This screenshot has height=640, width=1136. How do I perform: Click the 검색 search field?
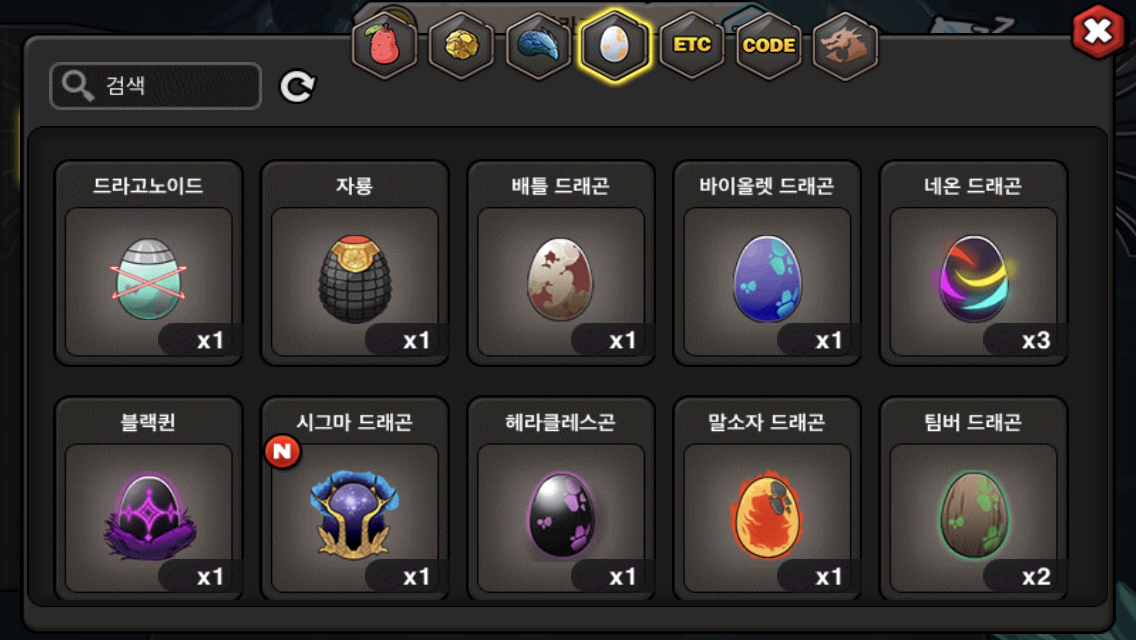[x=155, y=86]
